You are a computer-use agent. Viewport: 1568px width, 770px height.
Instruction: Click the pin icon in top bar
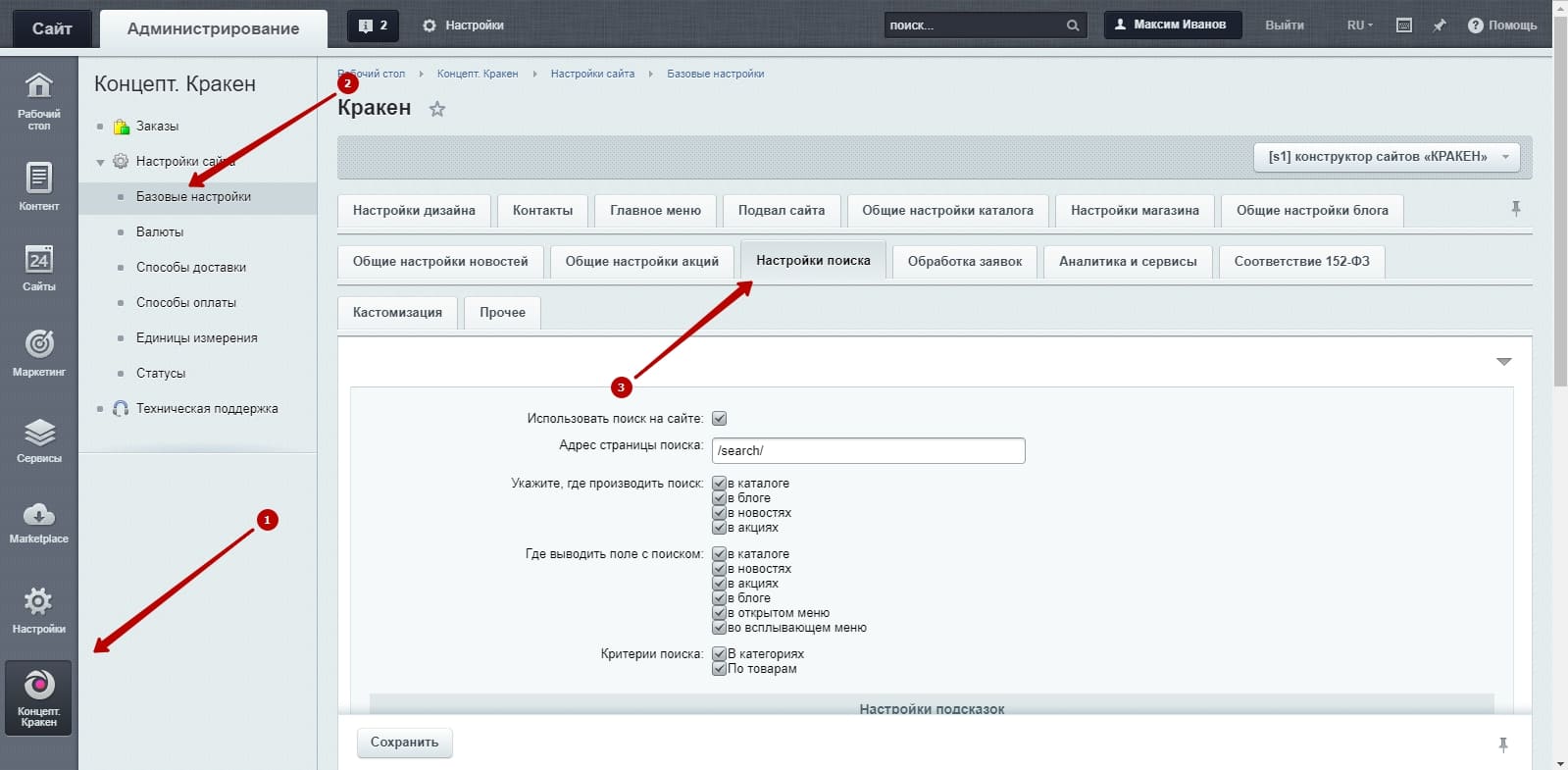tap(1440, 26)
